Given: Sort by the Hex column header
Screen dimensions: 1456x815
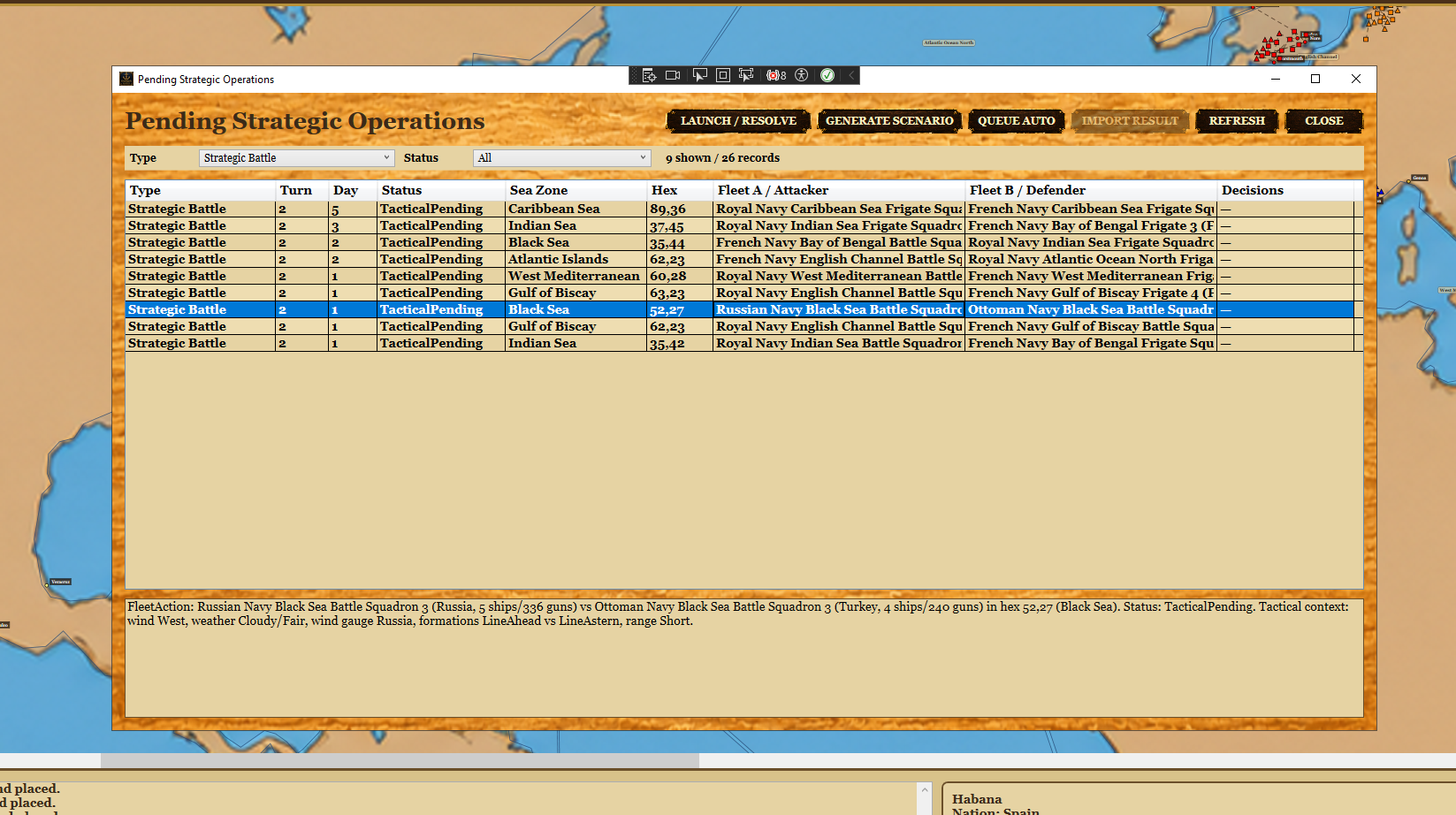Looking at the screenshot, I should (x=680, y=190).
